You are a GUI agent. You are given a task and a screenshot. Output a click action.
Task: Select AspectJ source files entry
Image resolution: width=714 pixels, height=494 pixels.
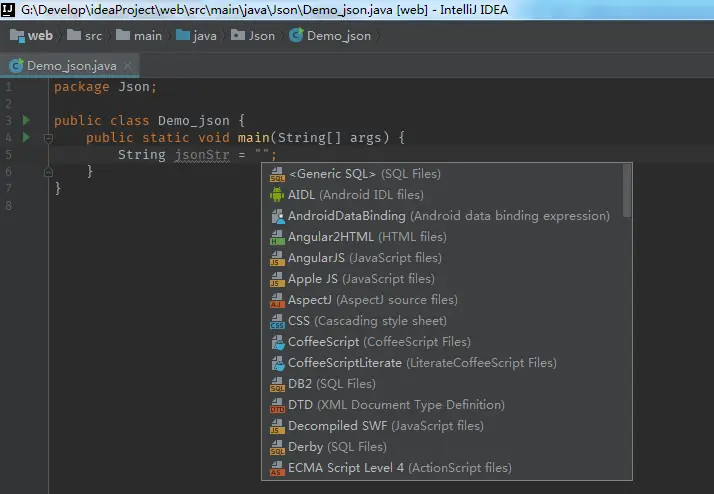point(442,300)
